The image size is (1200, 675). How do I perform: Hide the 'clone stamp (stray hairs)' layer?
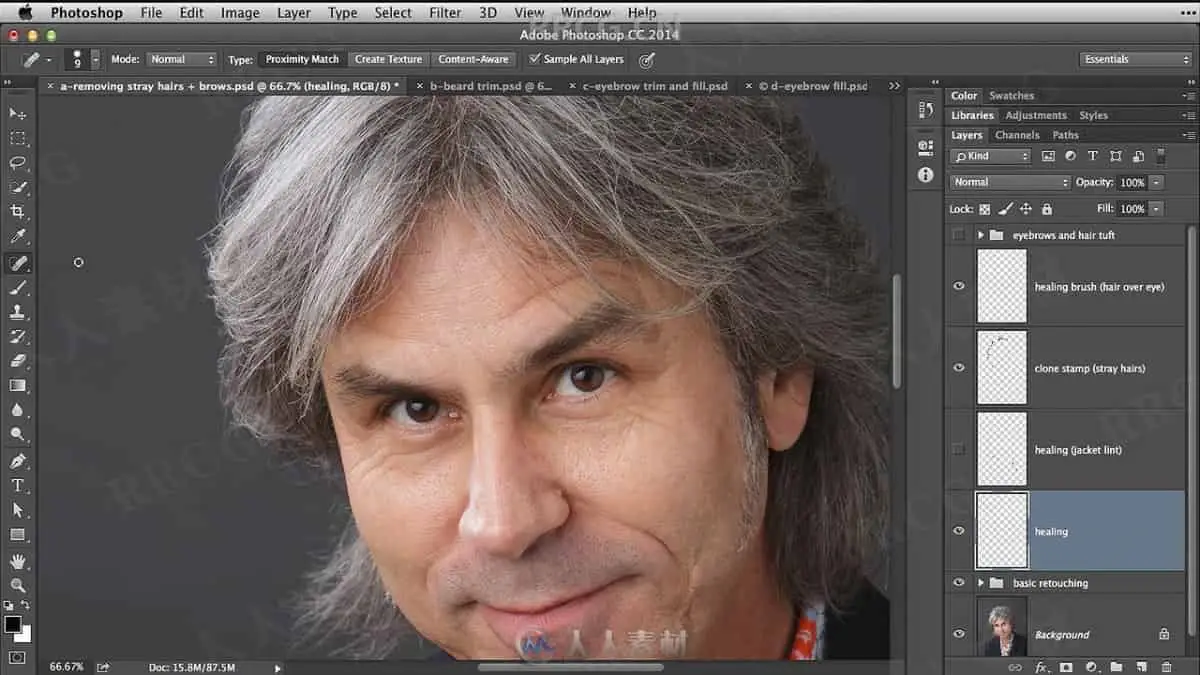(x=959, y=368)
